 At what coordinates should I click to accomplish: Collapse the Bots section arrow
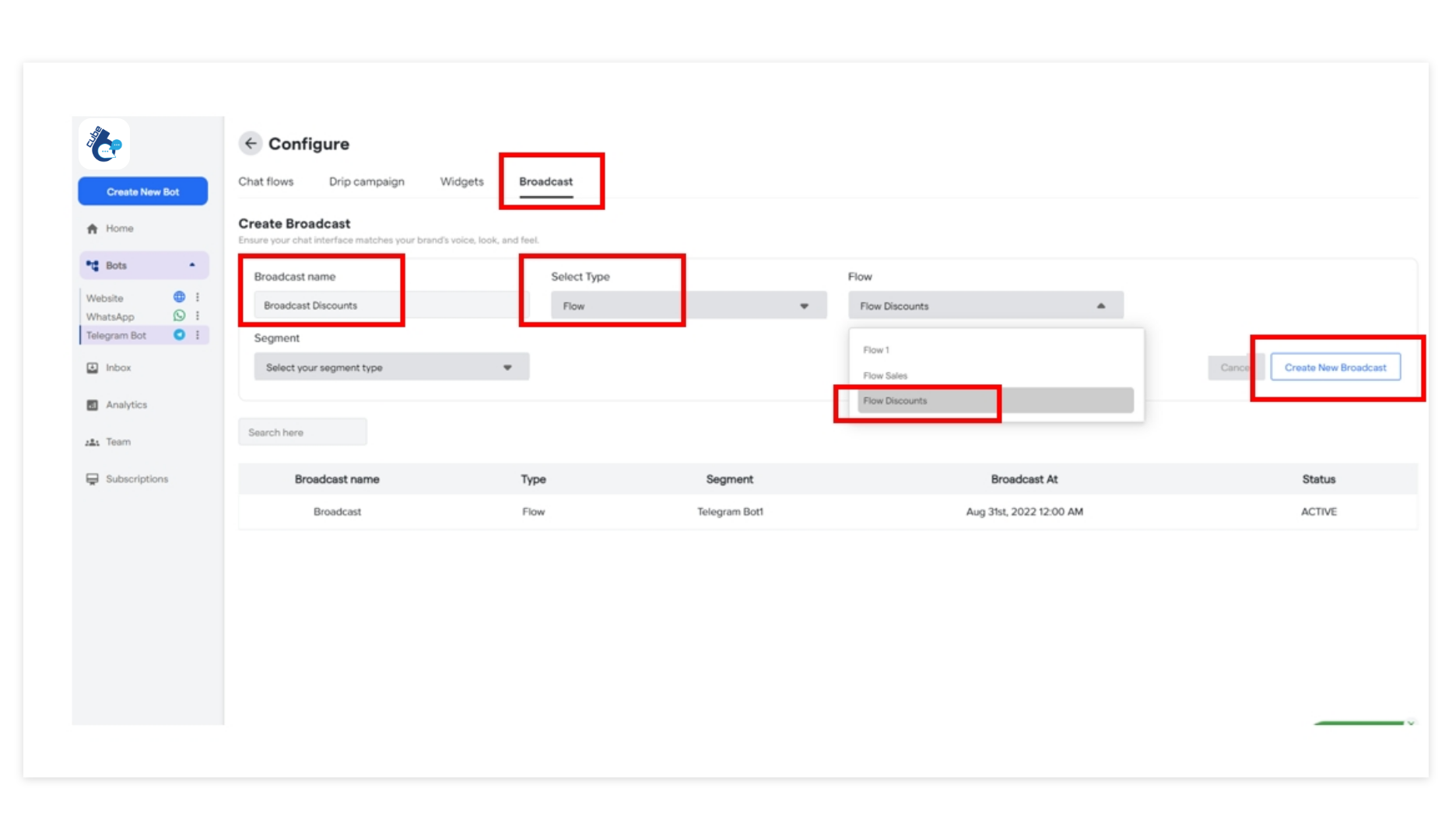click(x=192, y=265)
